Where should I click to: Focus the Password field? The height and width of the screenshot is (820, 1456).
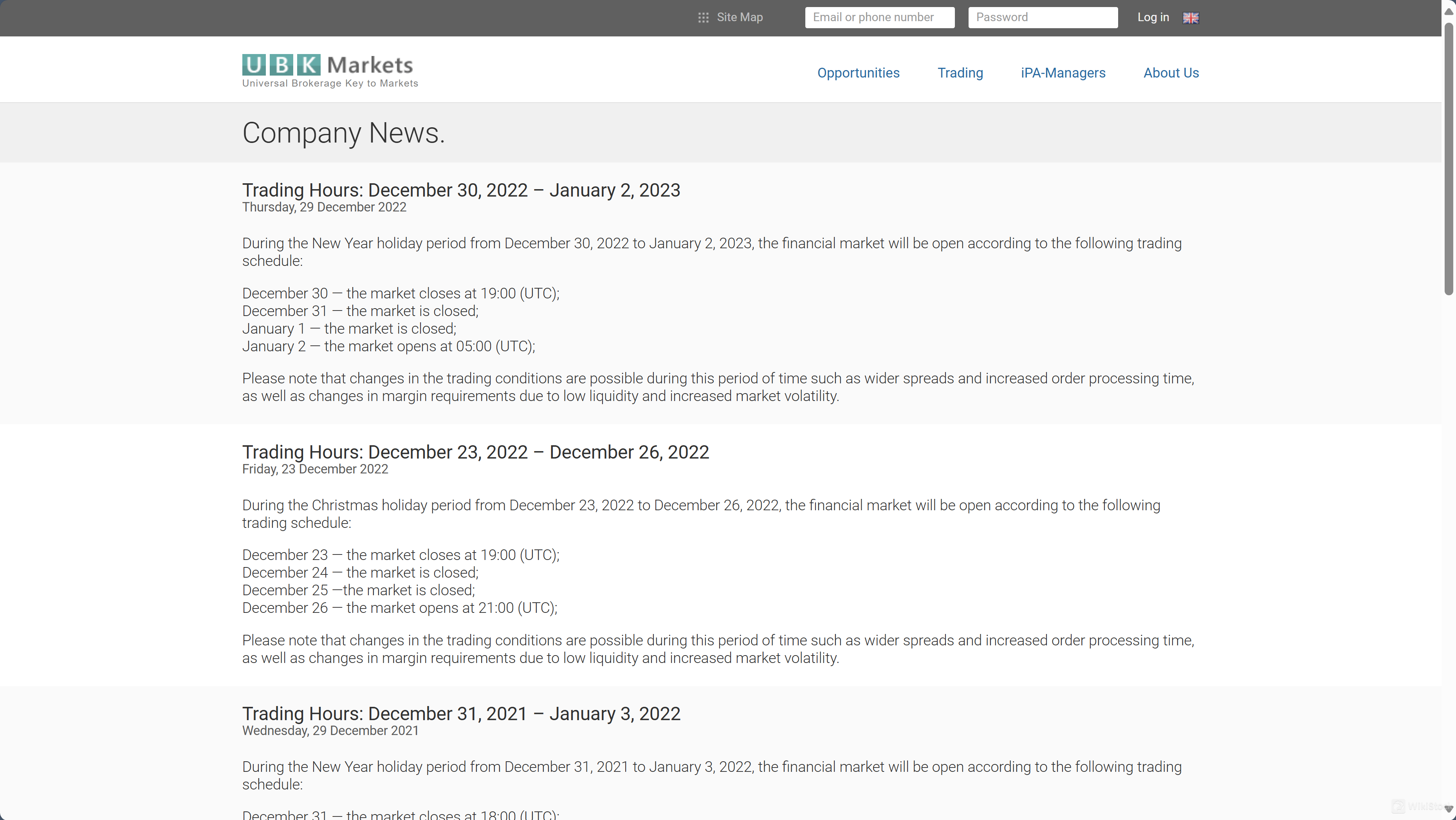tap(1042, 18)
